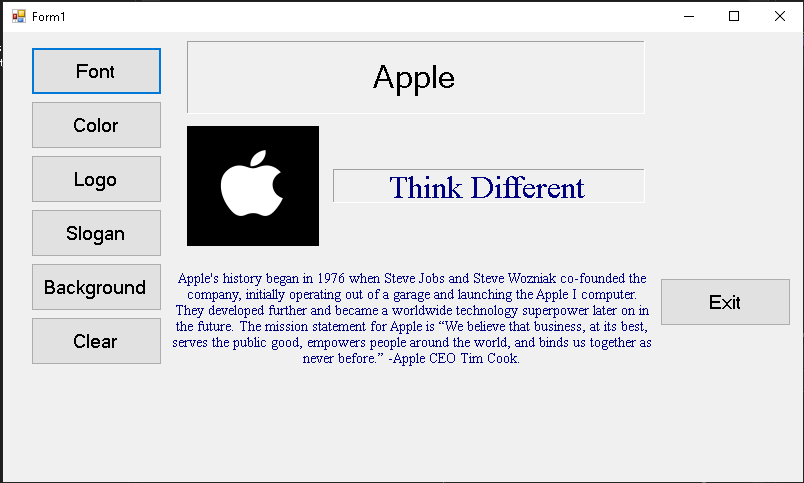Minimize the Form1 window
Image resolution: width=804 pixels, height=483 pixels.
[689, 16]
